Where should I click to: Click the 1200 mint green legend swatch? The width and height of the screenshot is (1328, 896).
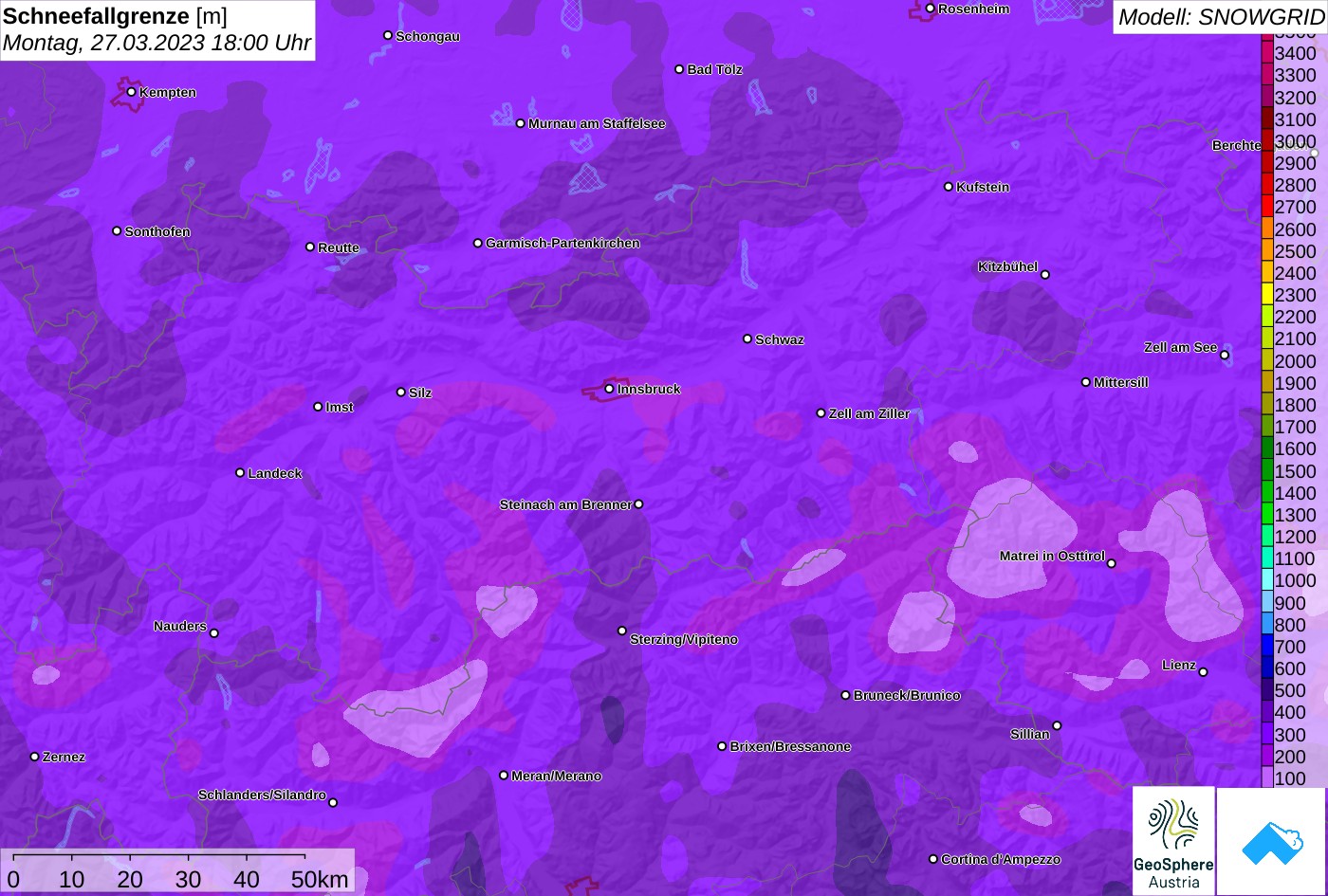(1267, 537)
